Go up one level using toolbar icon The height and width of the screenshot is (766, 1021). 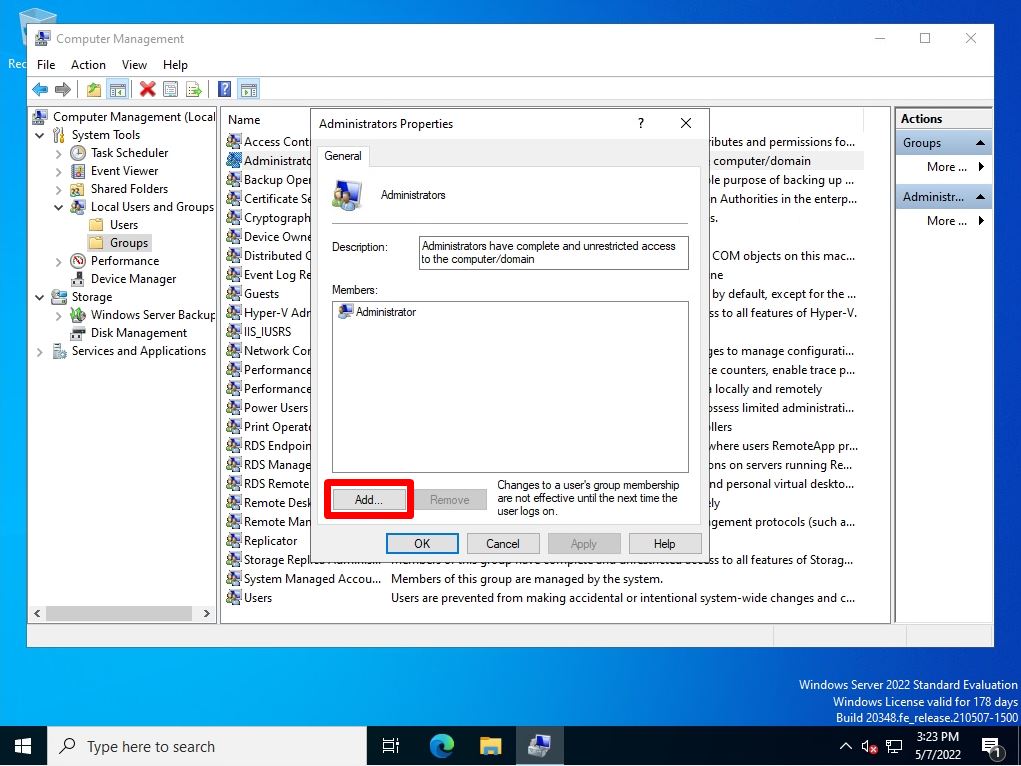click(94, 89)
